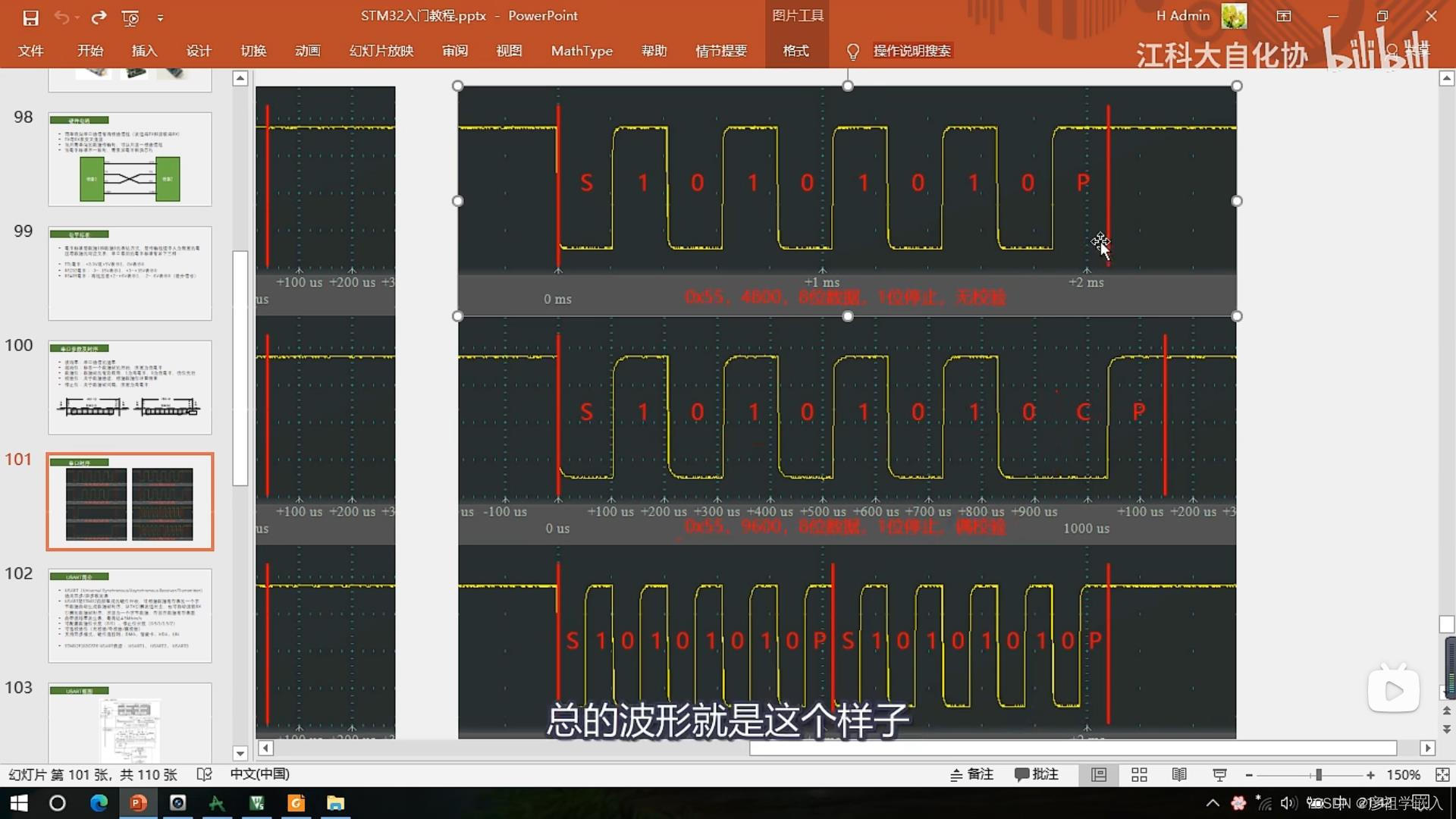
Task: Open the 动画 (Animations) ribbon tab
Action: point(307,51)
